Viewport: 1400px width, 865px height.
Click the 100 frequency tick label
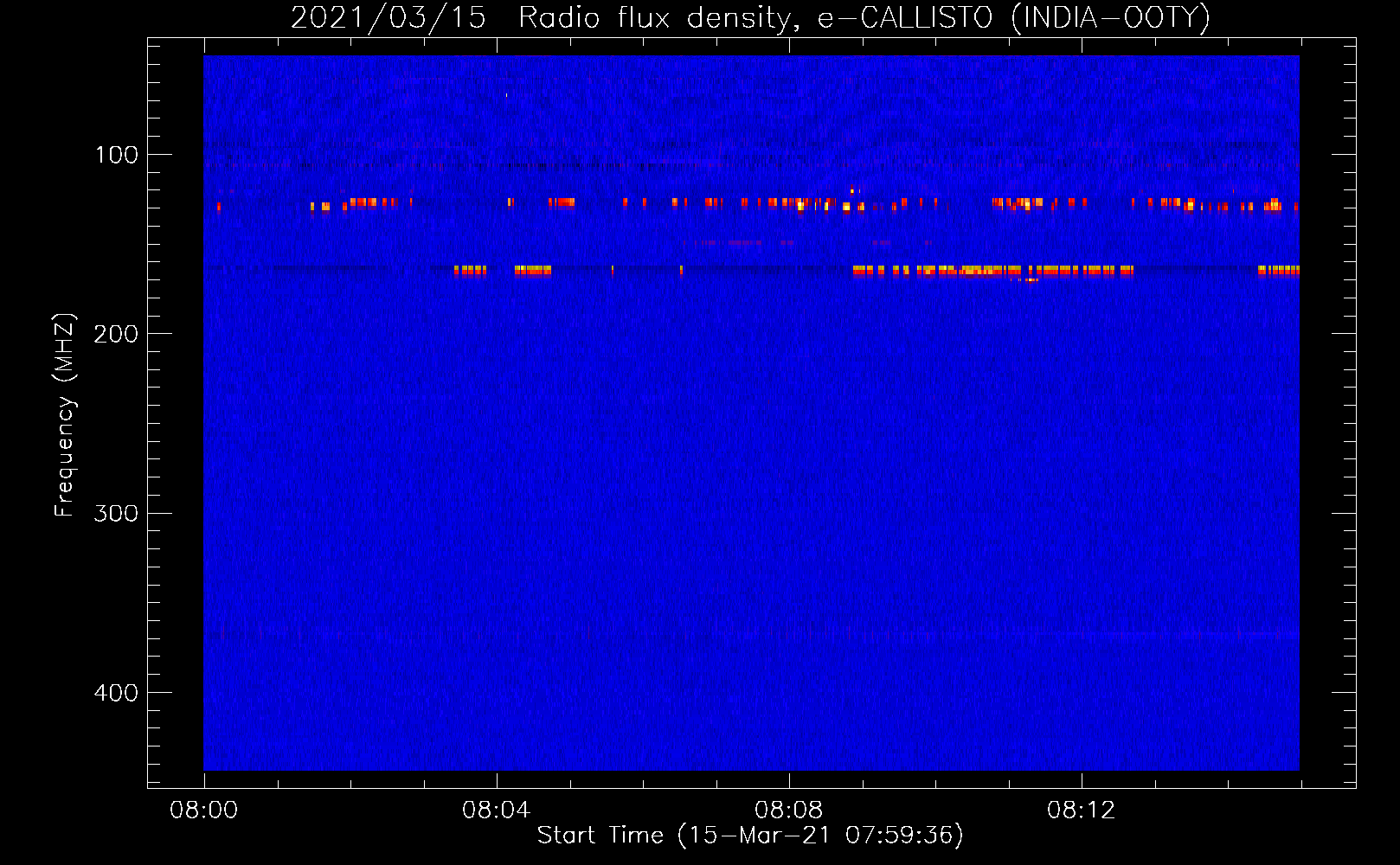point(117,155)
